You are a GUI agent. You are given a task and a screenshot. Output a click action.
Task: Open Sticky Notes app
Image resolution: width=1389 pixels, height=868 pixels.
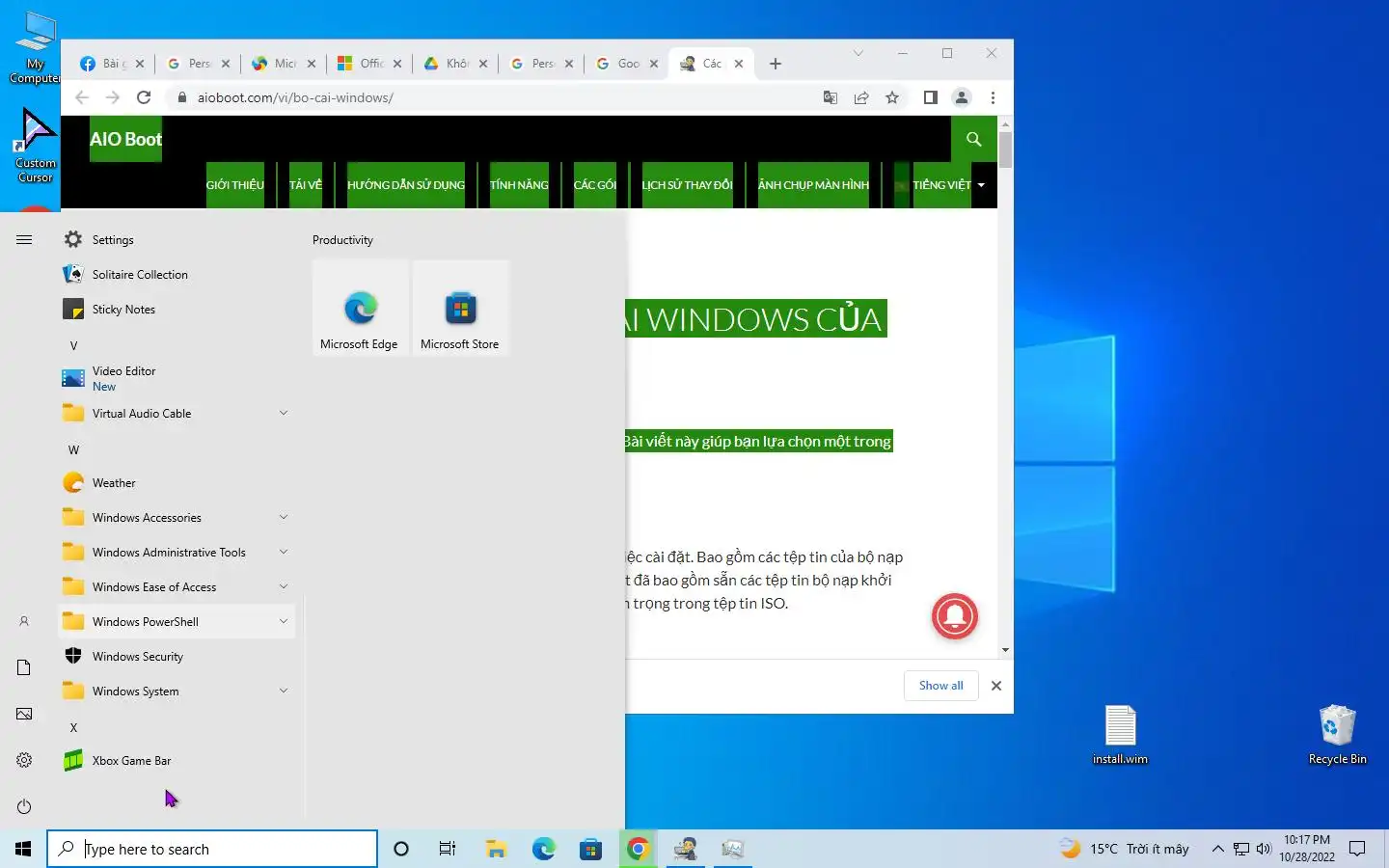point(177,309)
